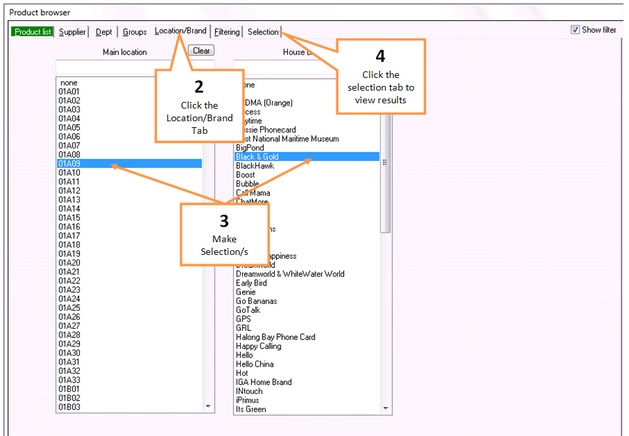Image resolution: width=629 pixels, height=436 pixels.
Task: Select location 01A10
Action: click(129, 172)
